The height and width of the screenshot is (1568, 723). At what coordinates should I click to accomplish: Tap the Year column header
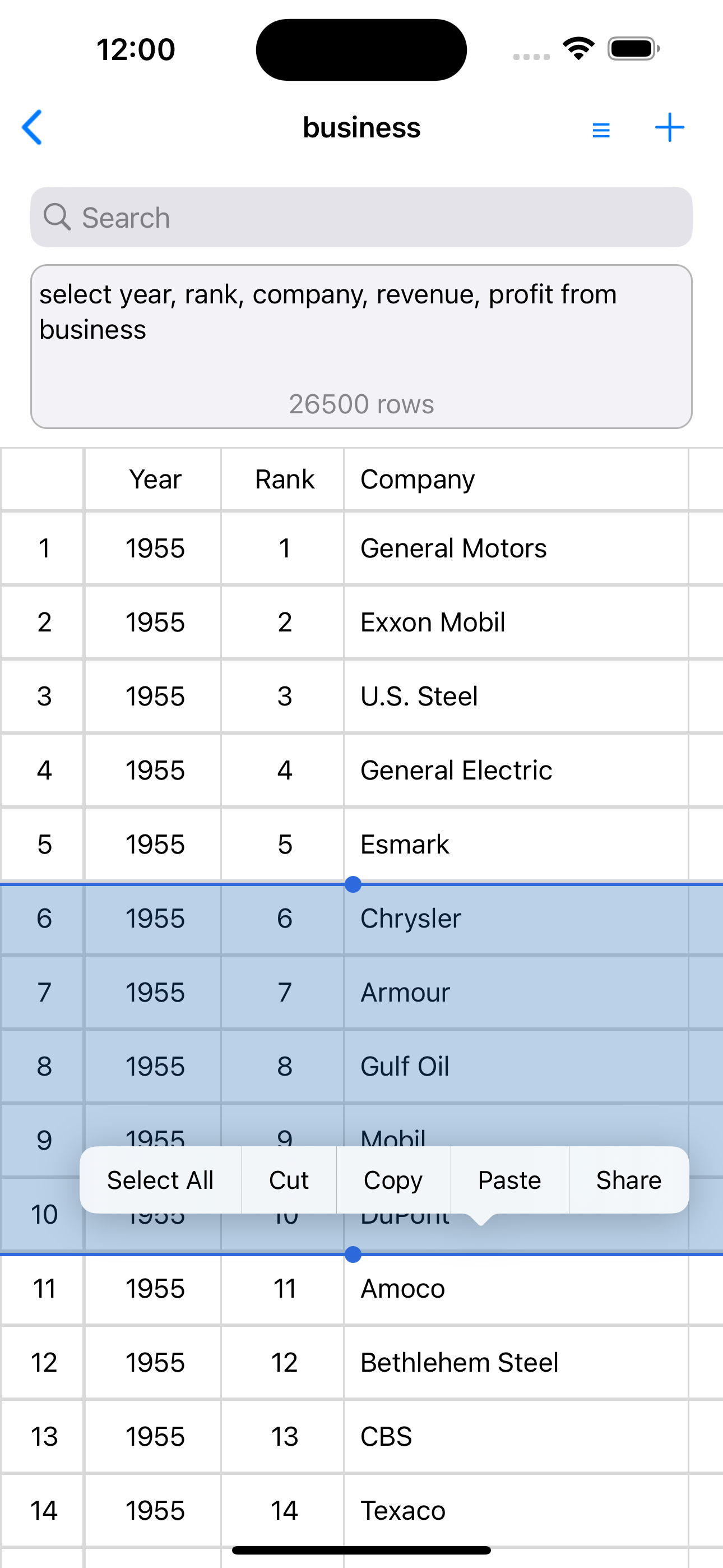(155, 479)
